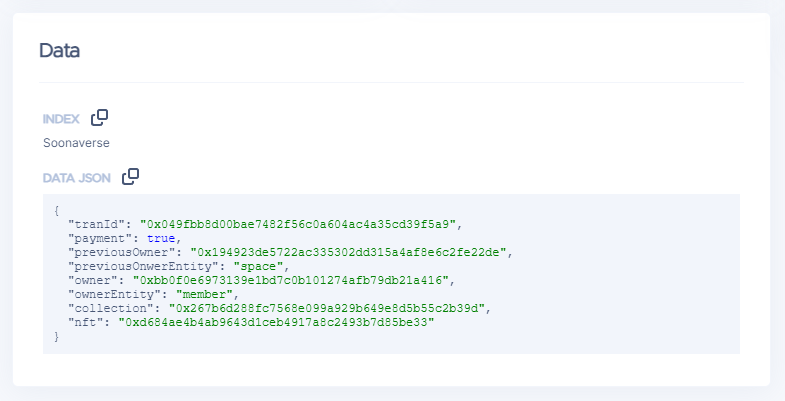The width and height of the screenshot is (785, 401).
Task: Click the copy icon beside DATA JSON
Action: [130, 177]
